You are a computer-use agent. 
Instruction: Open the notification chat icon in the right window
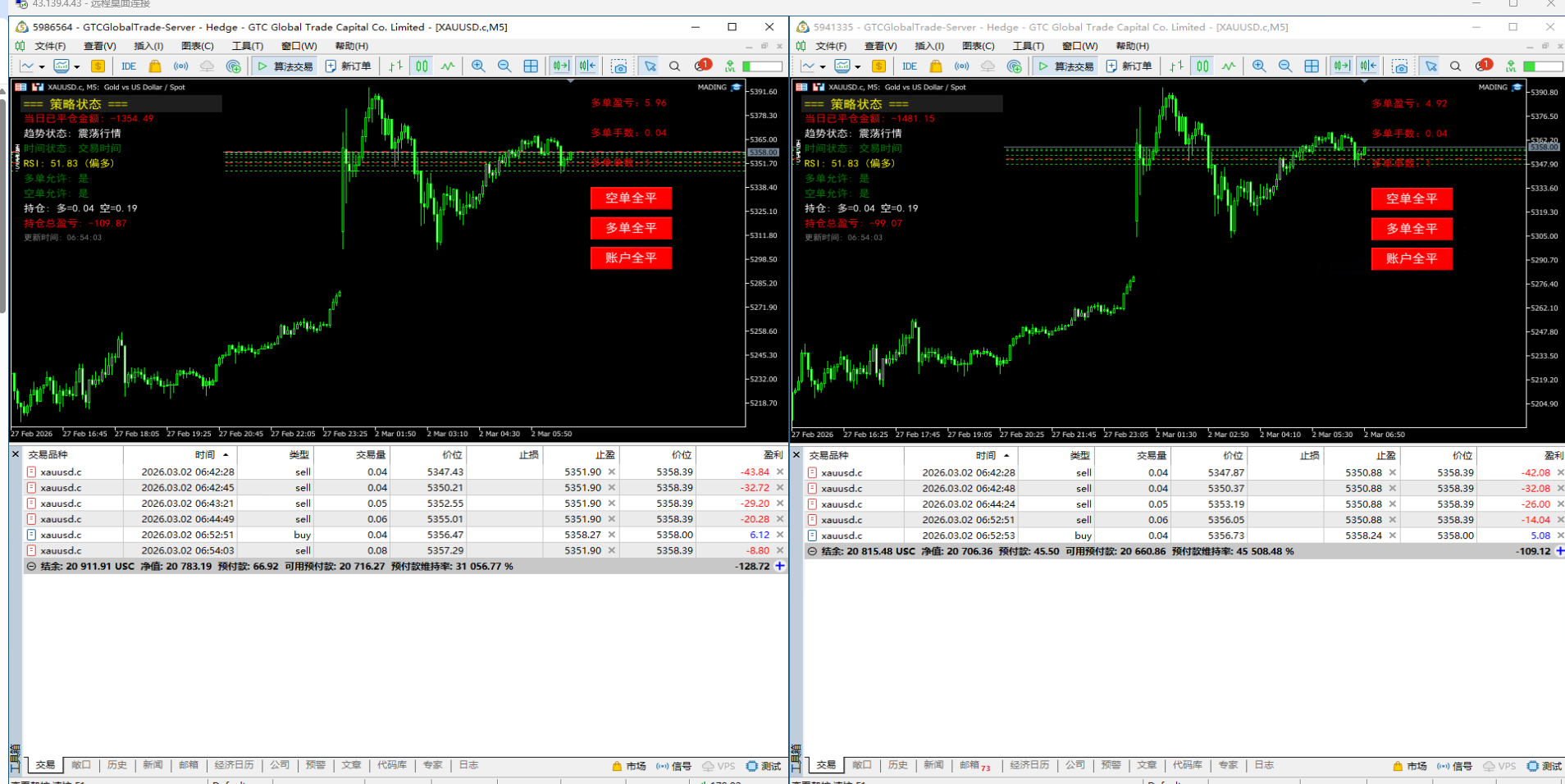click(x=1483, y=66)
